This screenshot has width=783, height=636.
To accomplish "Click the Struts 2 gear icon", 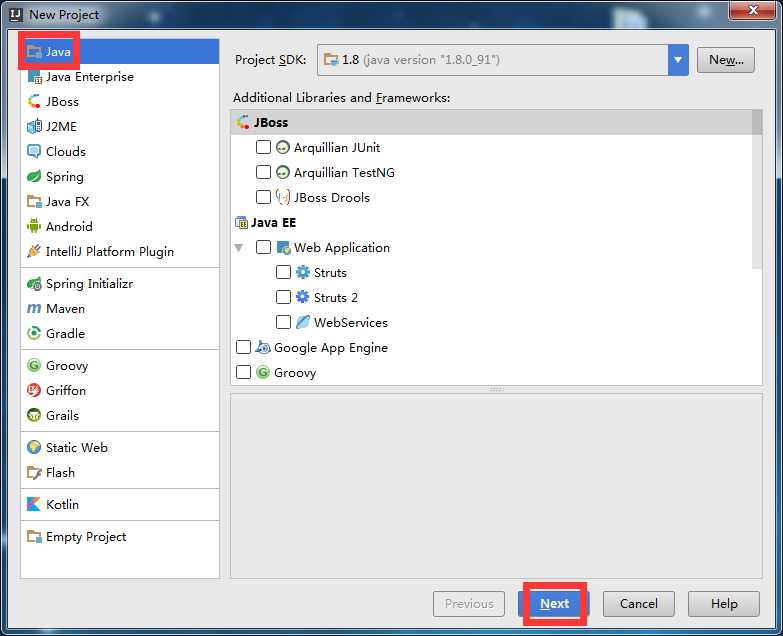I will (x=303, y=298).
